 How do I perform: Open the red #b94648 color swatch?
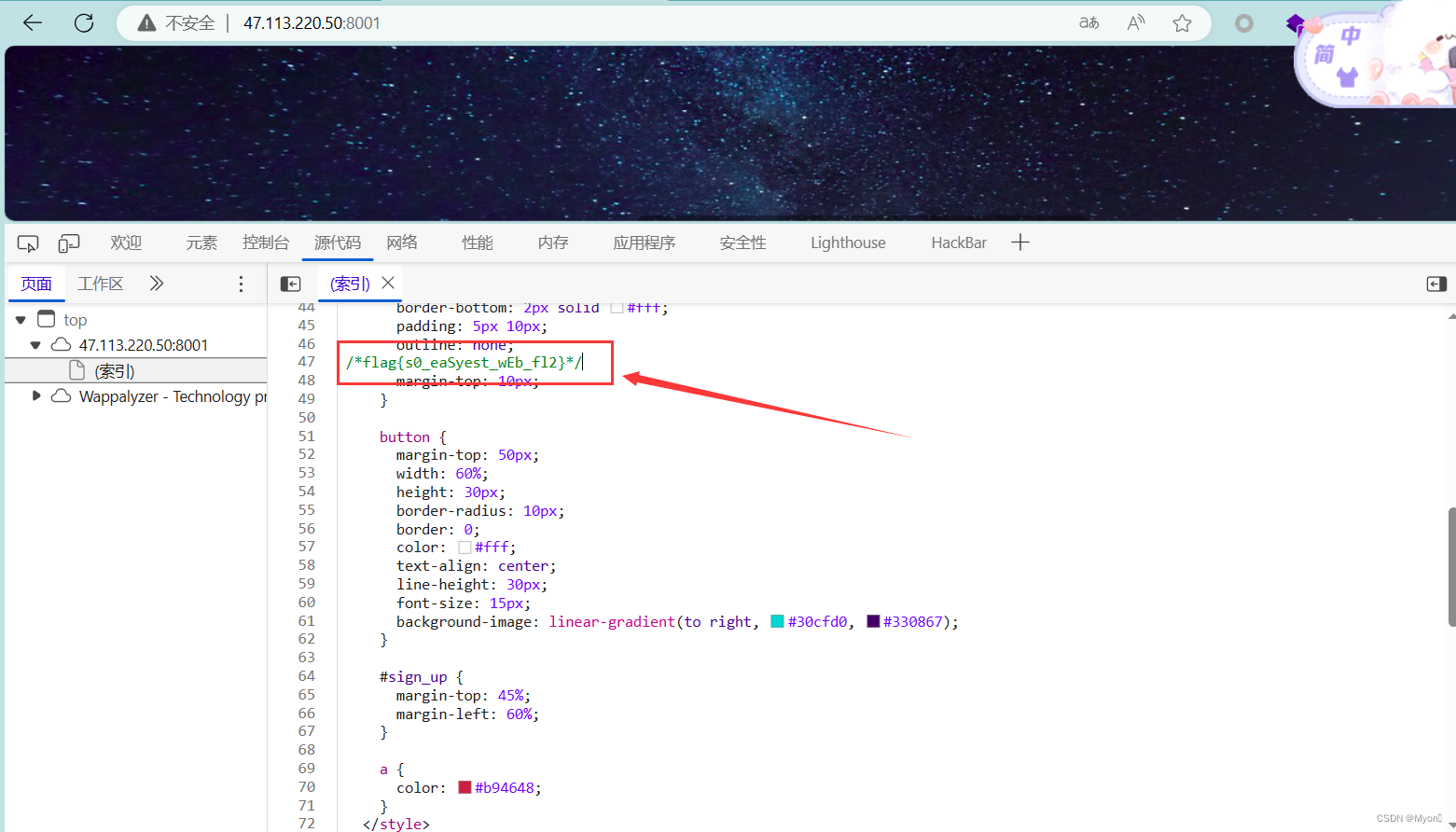pyautogui.click(x=465, y=787)
